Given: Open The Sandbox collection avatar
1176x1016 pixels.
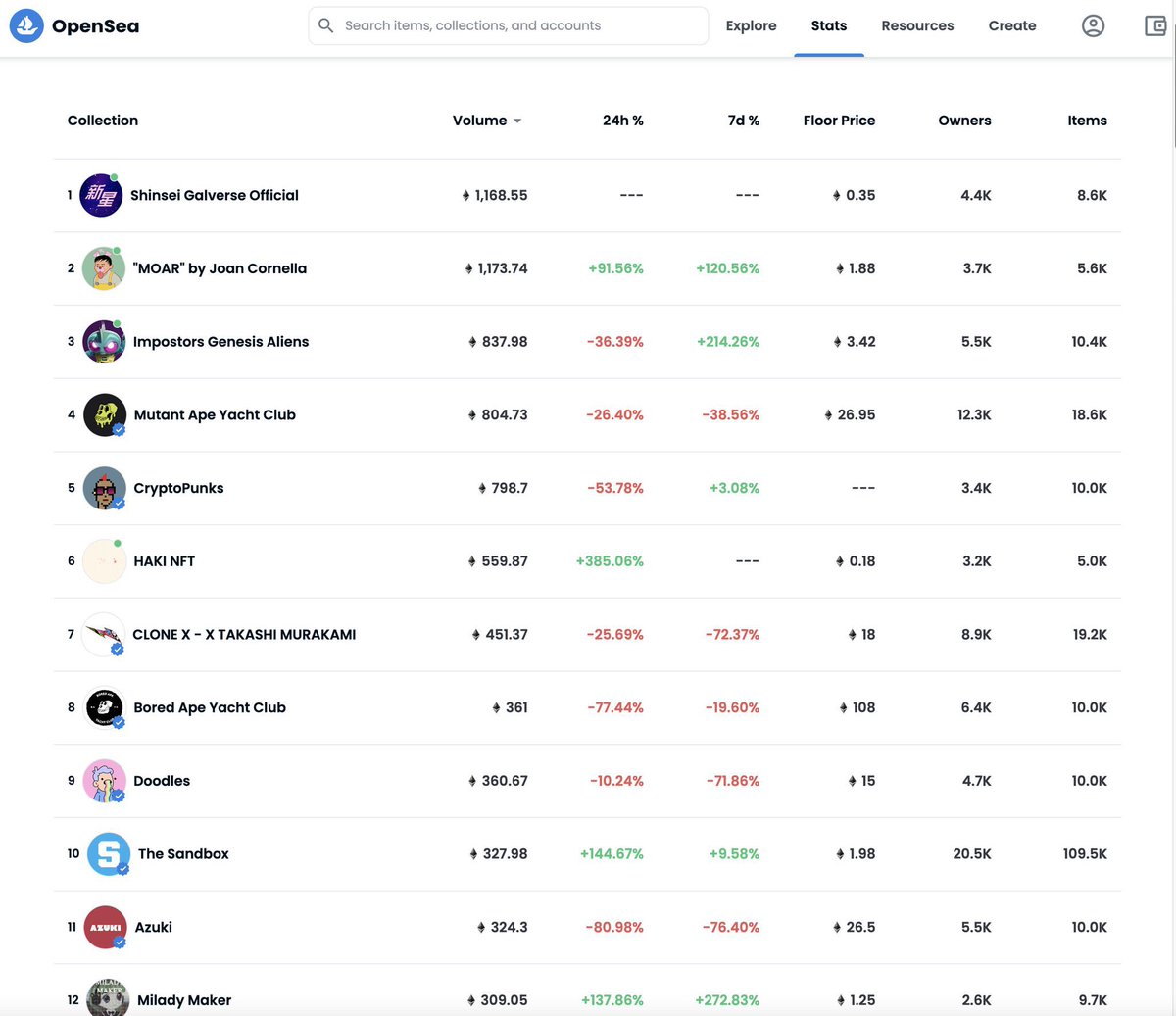Looking at the screenshot, I should 109,854.
